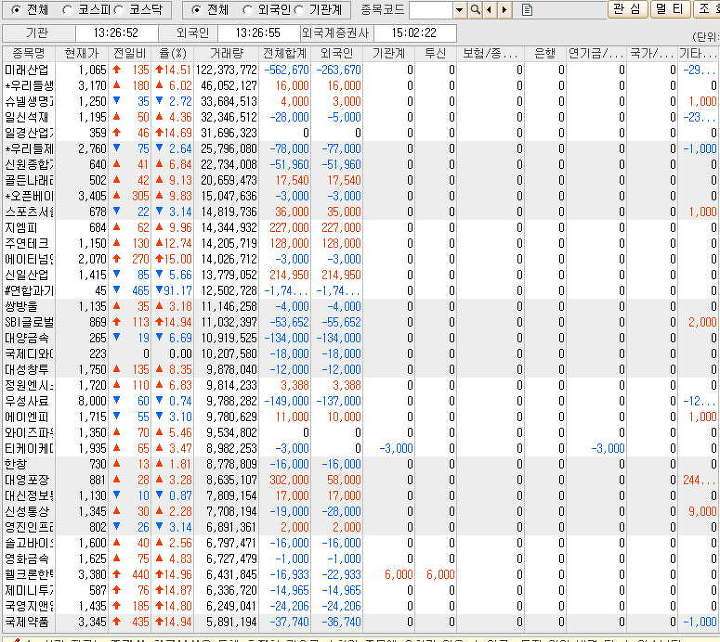
Task: Sort by 전일비 column header
Action: point(129,53)
